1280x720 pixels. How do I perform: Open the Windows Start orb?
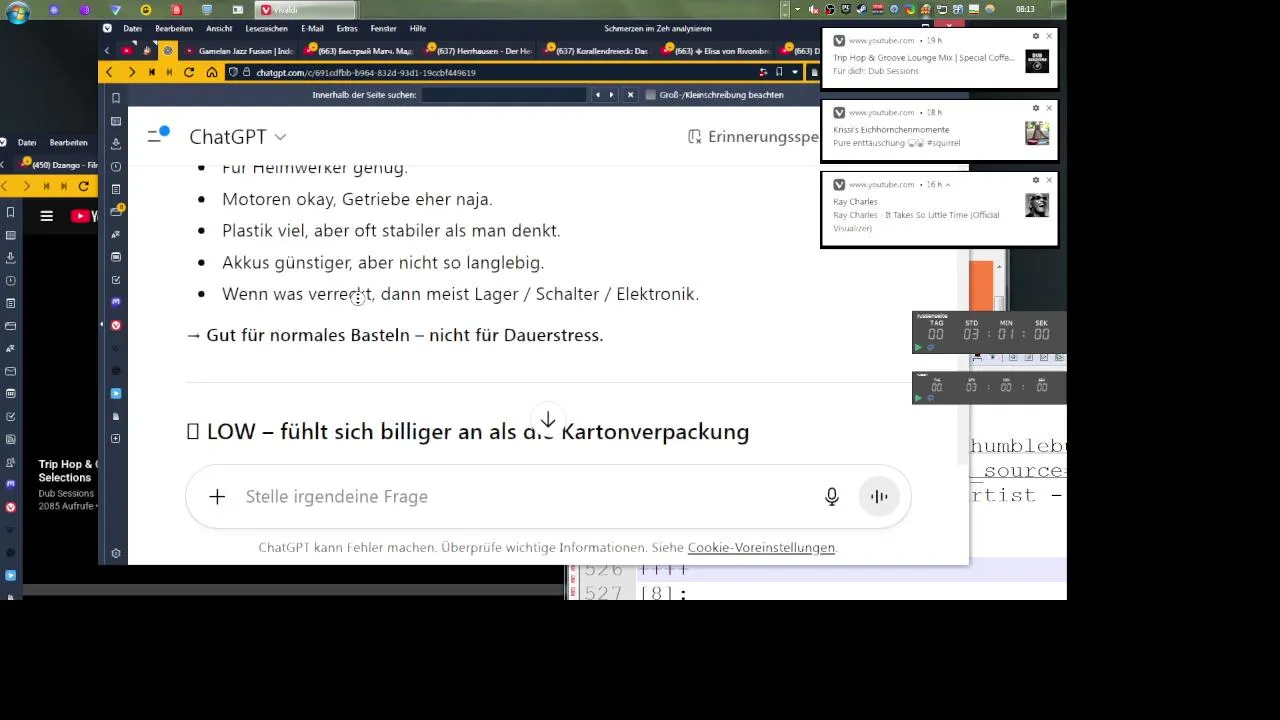tap(17, 13)
